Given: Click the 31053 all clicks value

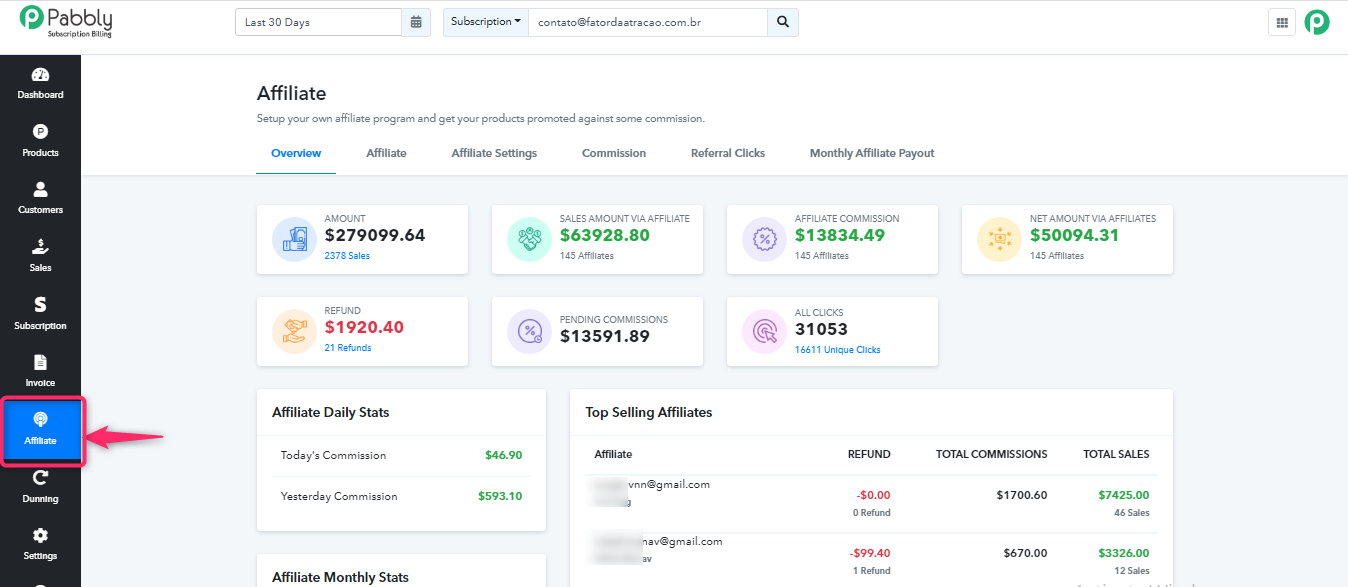Looking at the screenshot, I should 821,329.
